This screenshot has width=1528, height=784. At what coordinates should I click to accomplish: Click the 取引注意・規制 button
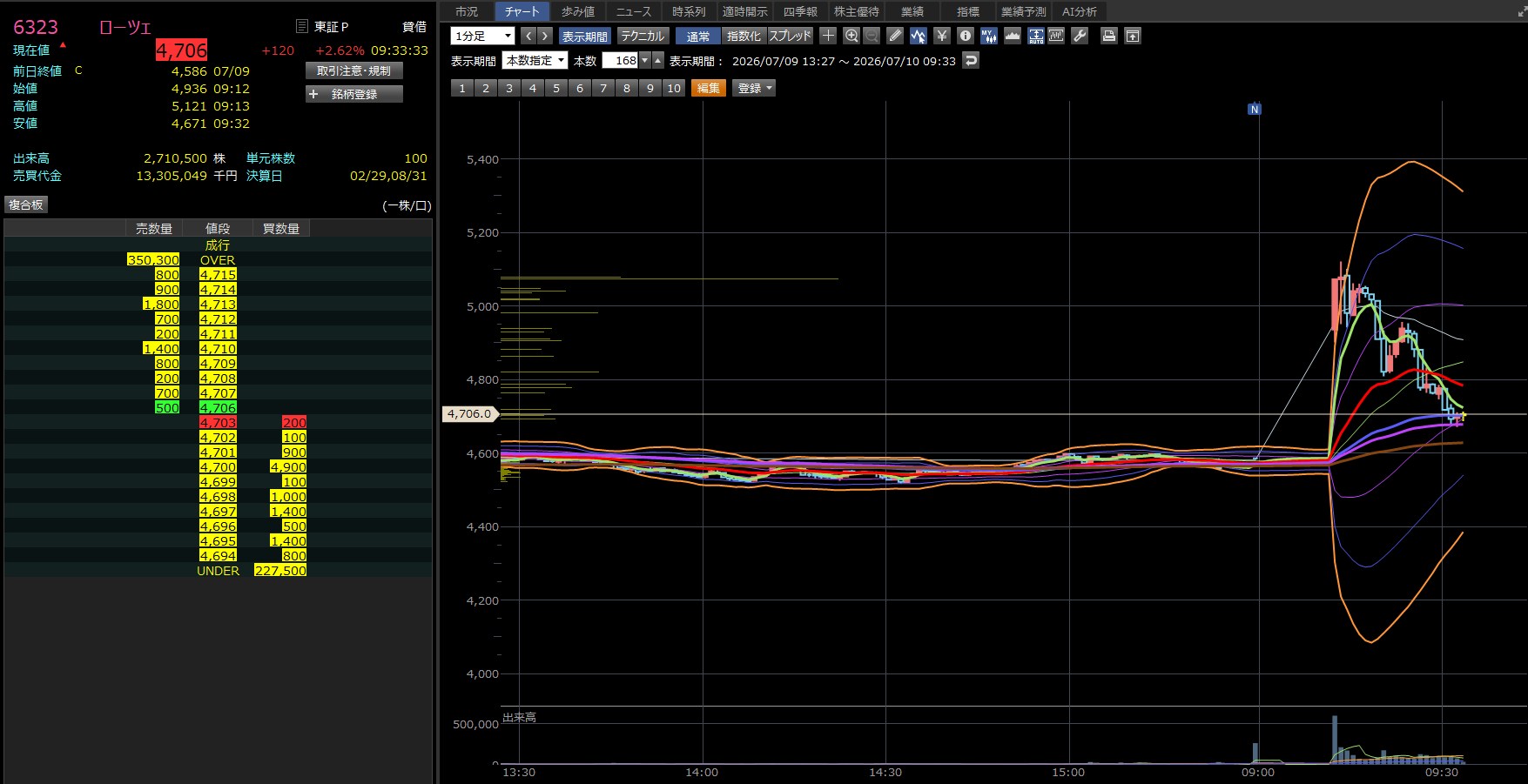click(x=354, y=71)
